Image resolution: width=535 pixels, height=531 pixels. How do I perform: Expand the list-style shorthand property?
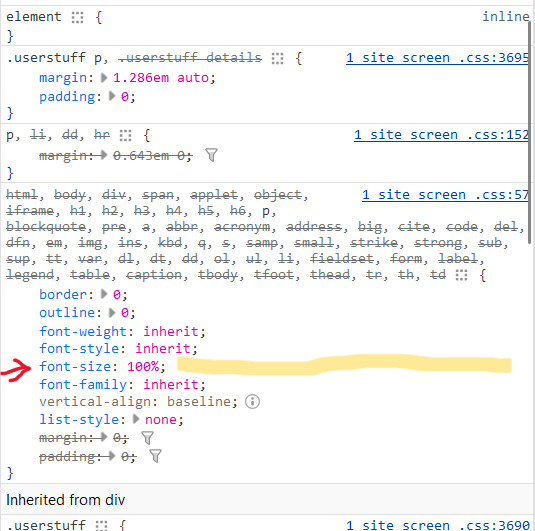pyautogui.click(x=136, y=419)
